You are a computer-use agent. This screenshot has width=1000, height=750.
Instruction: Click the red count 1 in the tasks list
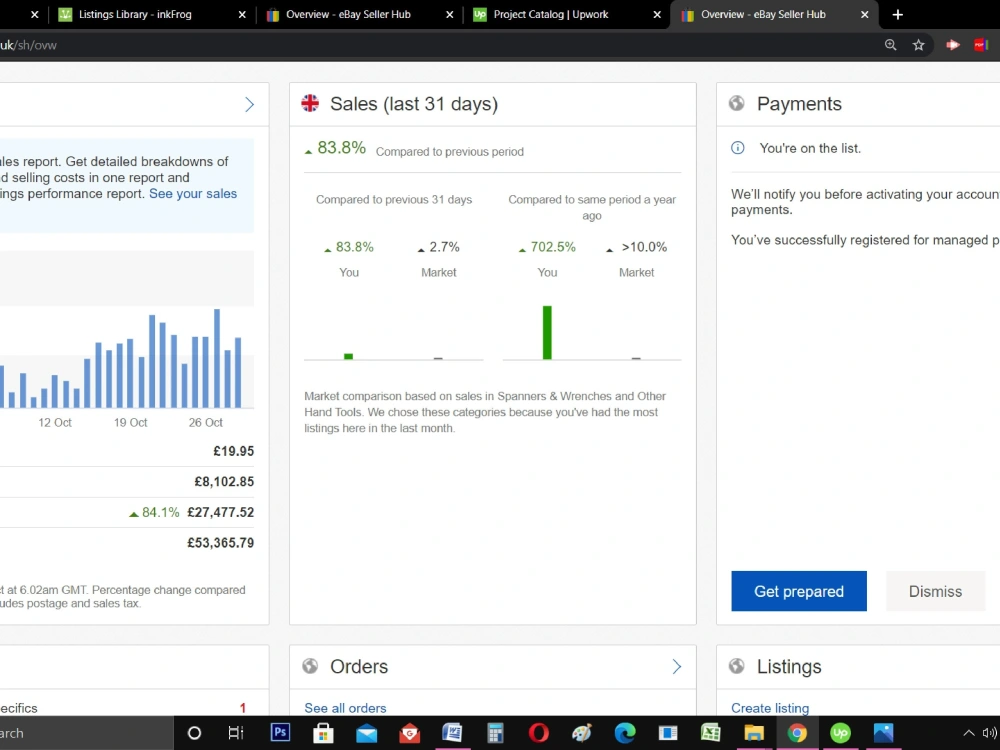[242, 708]
